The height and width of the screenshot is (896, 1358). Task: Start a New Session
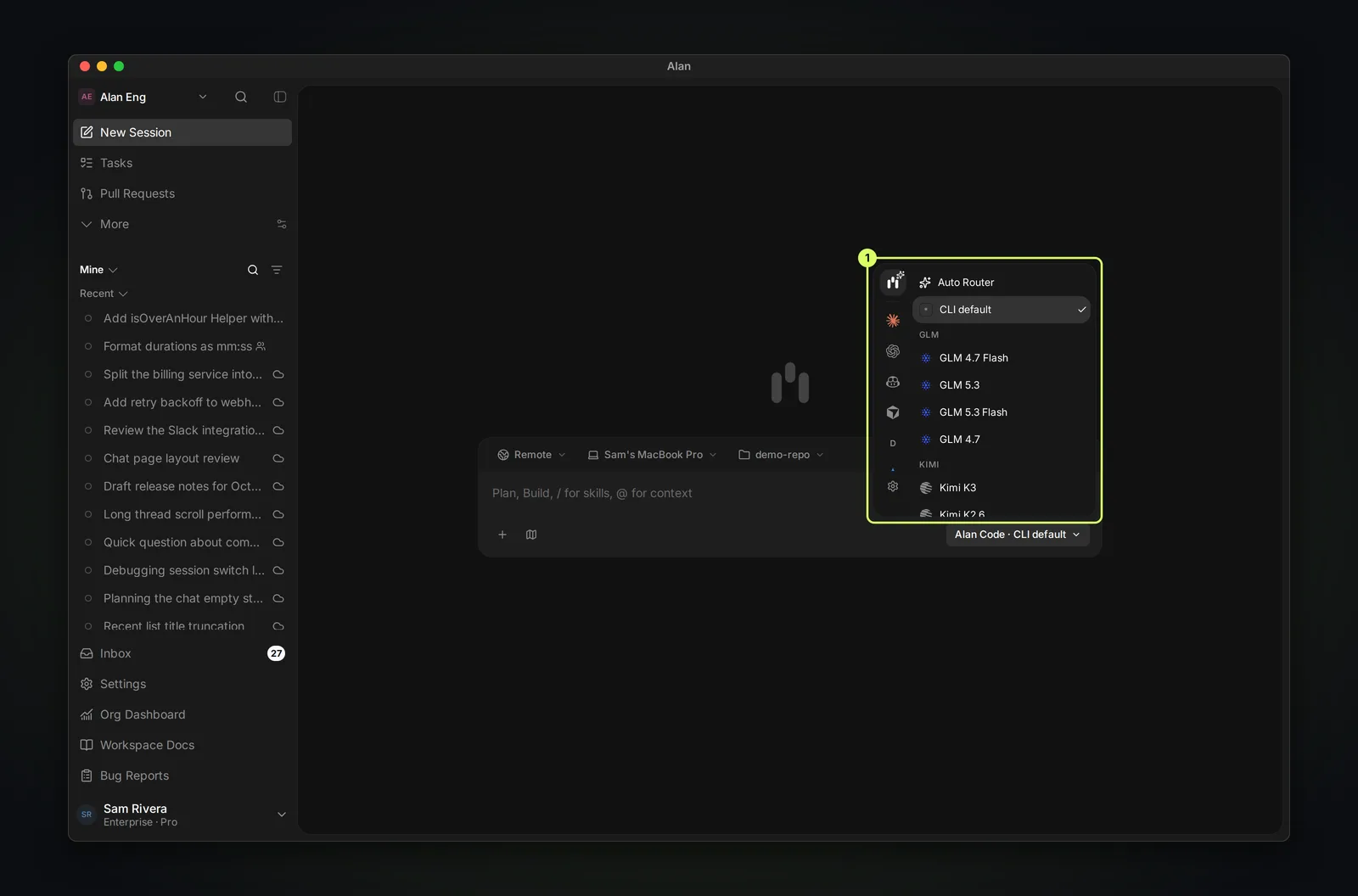[182, 132]
